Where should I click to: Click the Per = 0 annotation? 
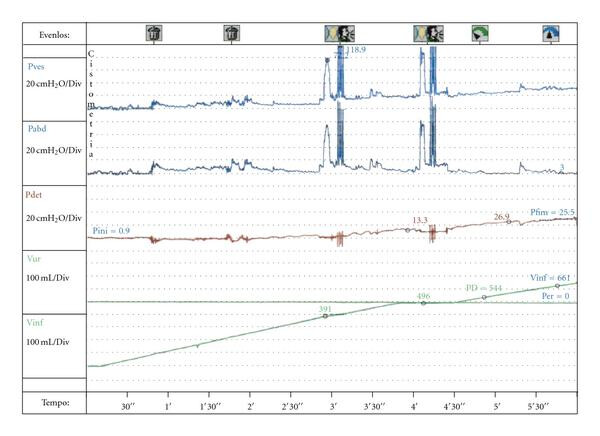click(x=556, y=296)
